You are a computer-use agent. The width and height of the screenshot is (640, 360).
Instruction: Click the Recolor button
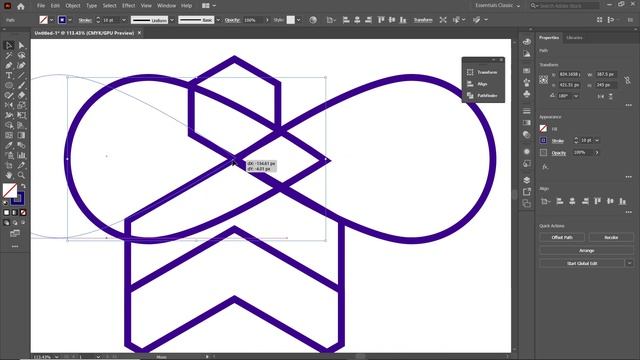[611, 237]
